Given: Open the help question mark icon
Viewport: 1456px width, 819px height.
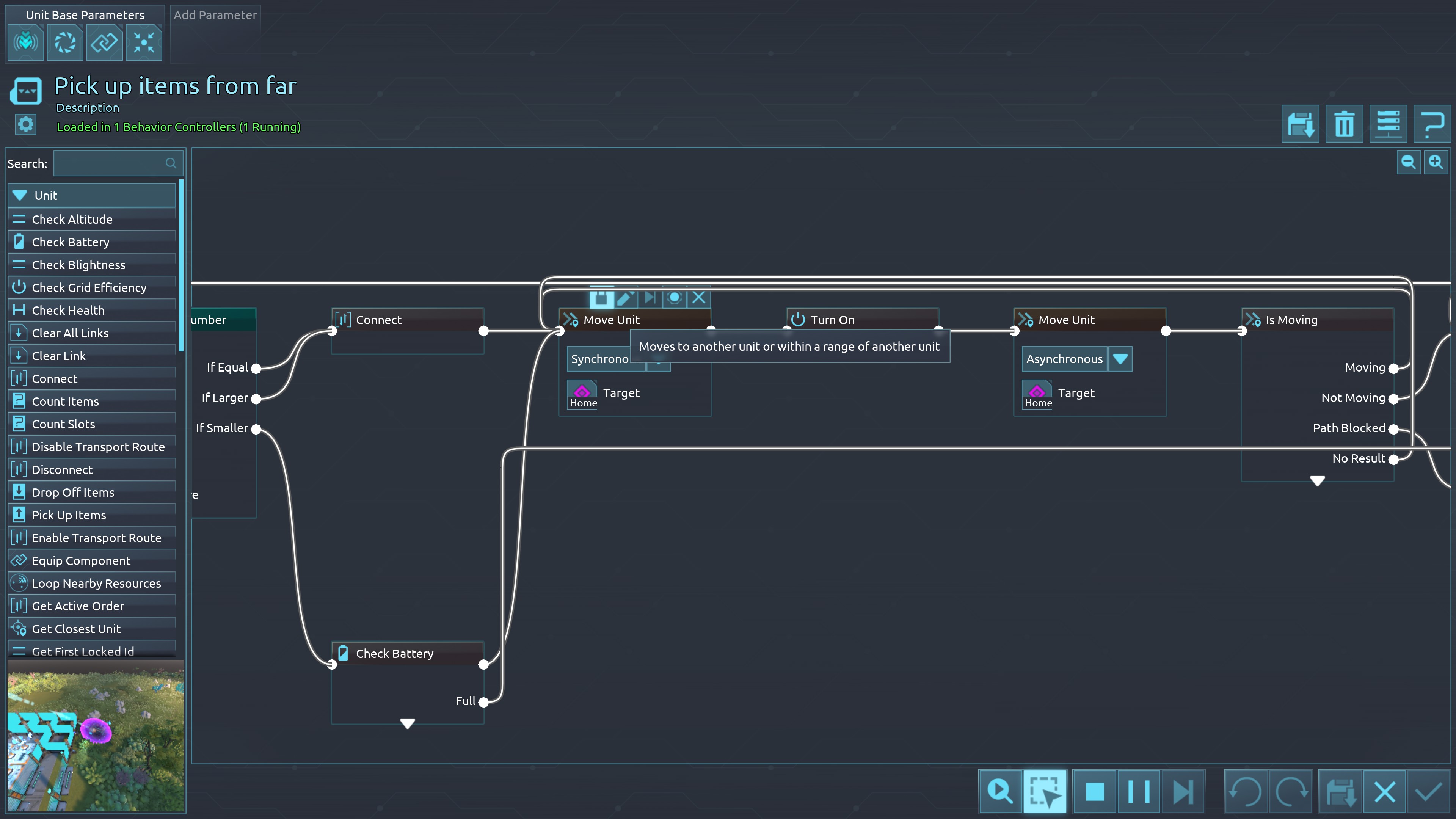Looking at the screenshot, I should pyautogui.click(x=1432, y=124).
